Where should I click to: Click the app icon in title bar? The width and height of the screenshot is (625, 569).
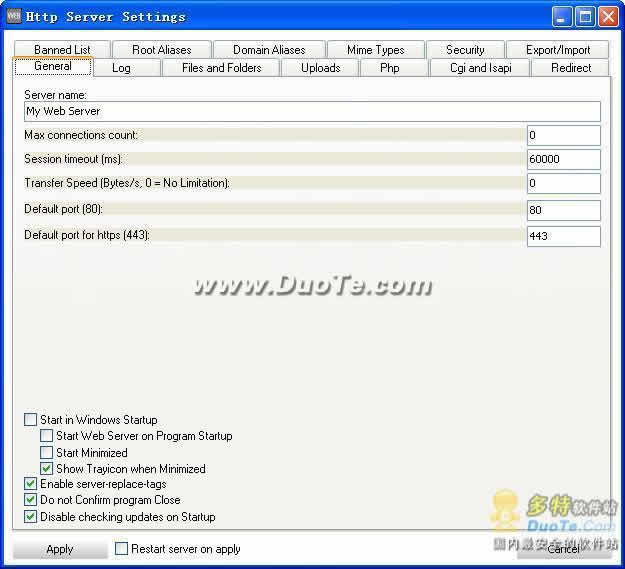[14, 16]
